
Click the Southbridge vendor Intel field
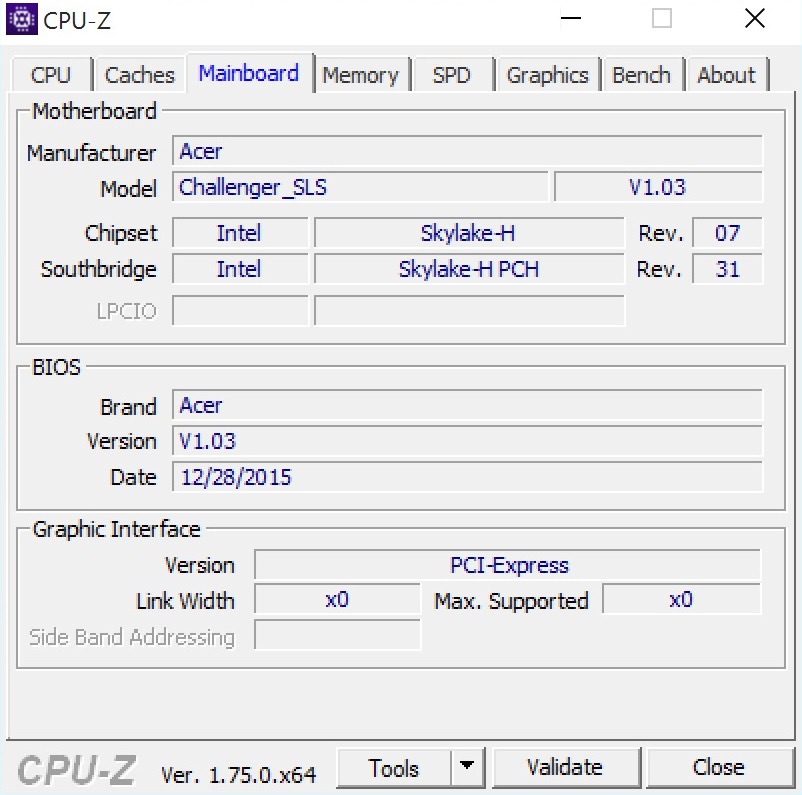240,269
